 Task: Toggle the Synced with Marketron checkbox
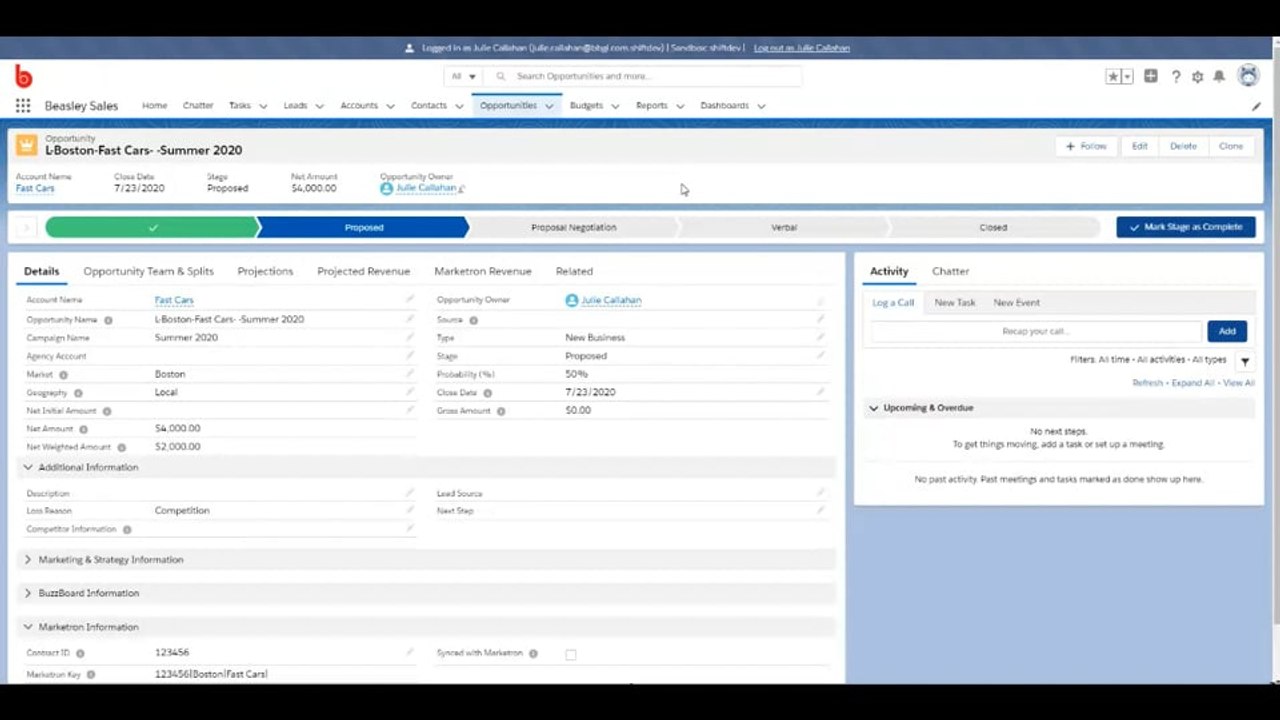pyautogui.click(x=571, y=654)
